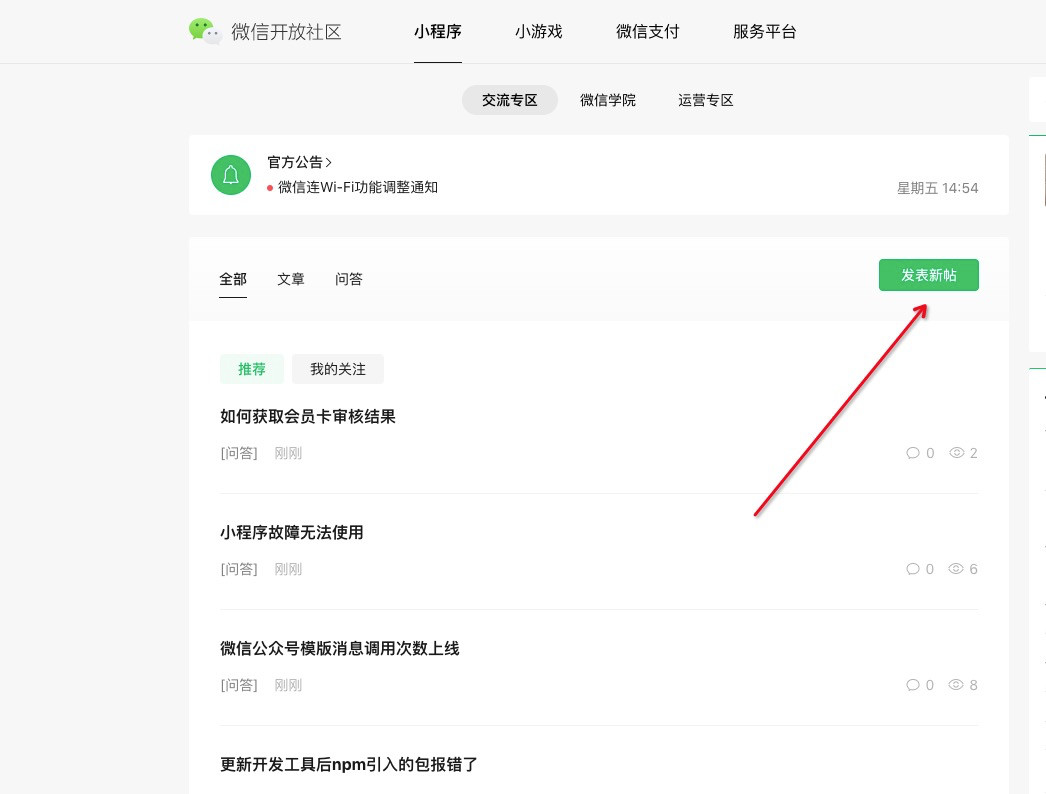This screenshot has height=794, width=1046.
Task: Click comment icon on 微信公众号模版消息调用次数上线 post
Action: coord(913,685)
